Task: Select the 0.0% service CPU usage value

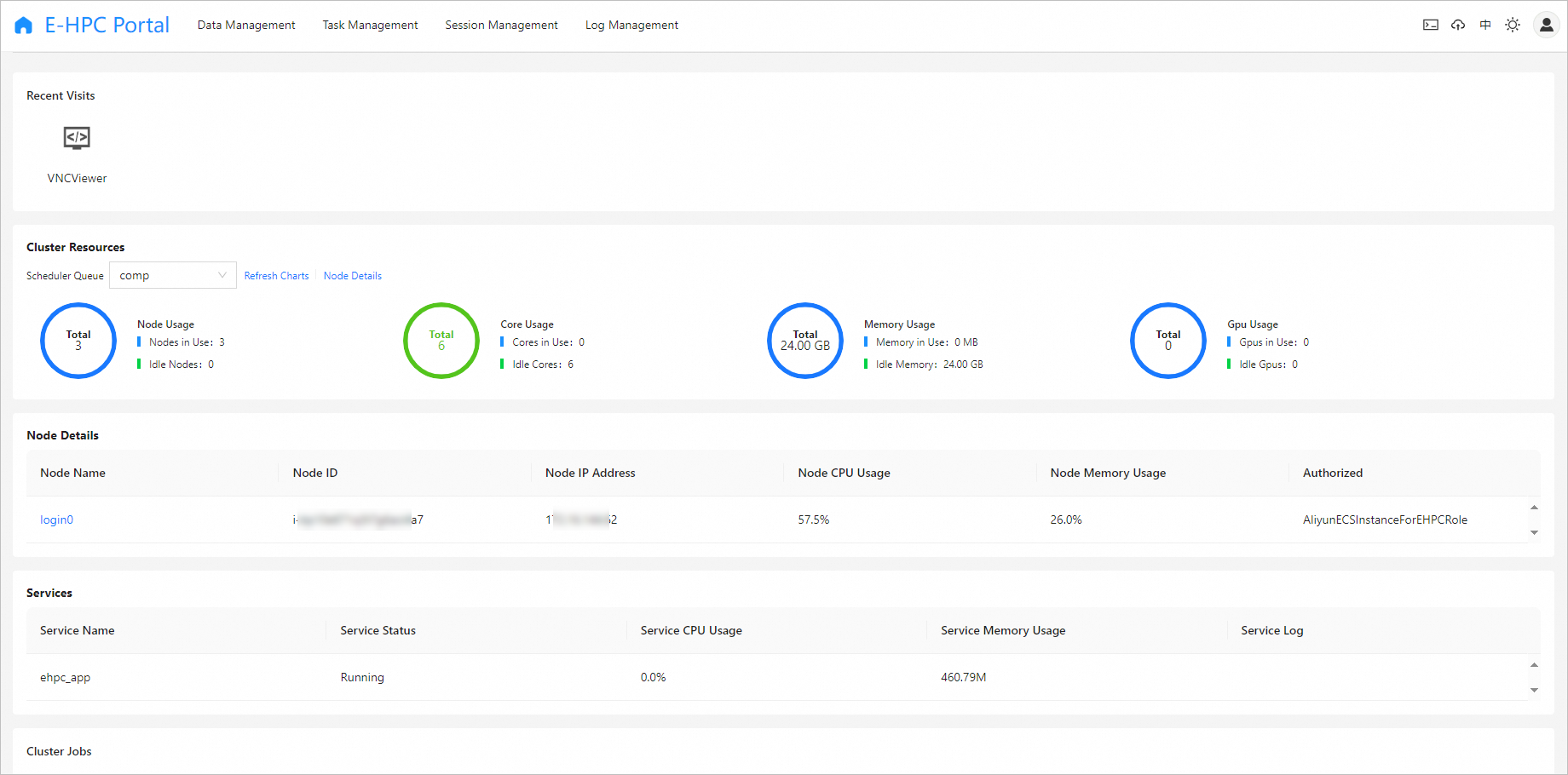Action: coord(654,677)
